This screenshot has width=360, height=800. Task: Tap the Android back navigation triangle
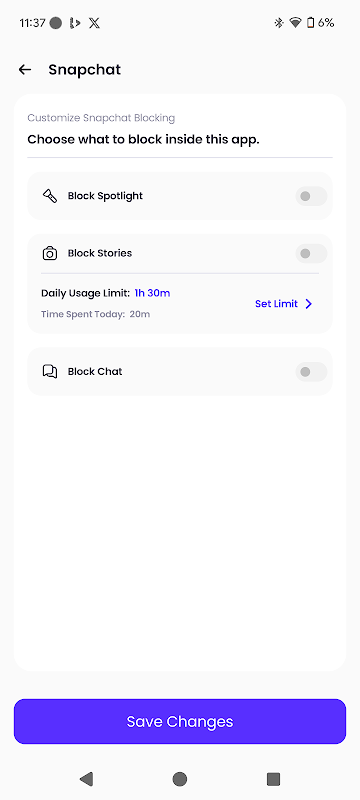pyautogui.click(x=86, y=779)
